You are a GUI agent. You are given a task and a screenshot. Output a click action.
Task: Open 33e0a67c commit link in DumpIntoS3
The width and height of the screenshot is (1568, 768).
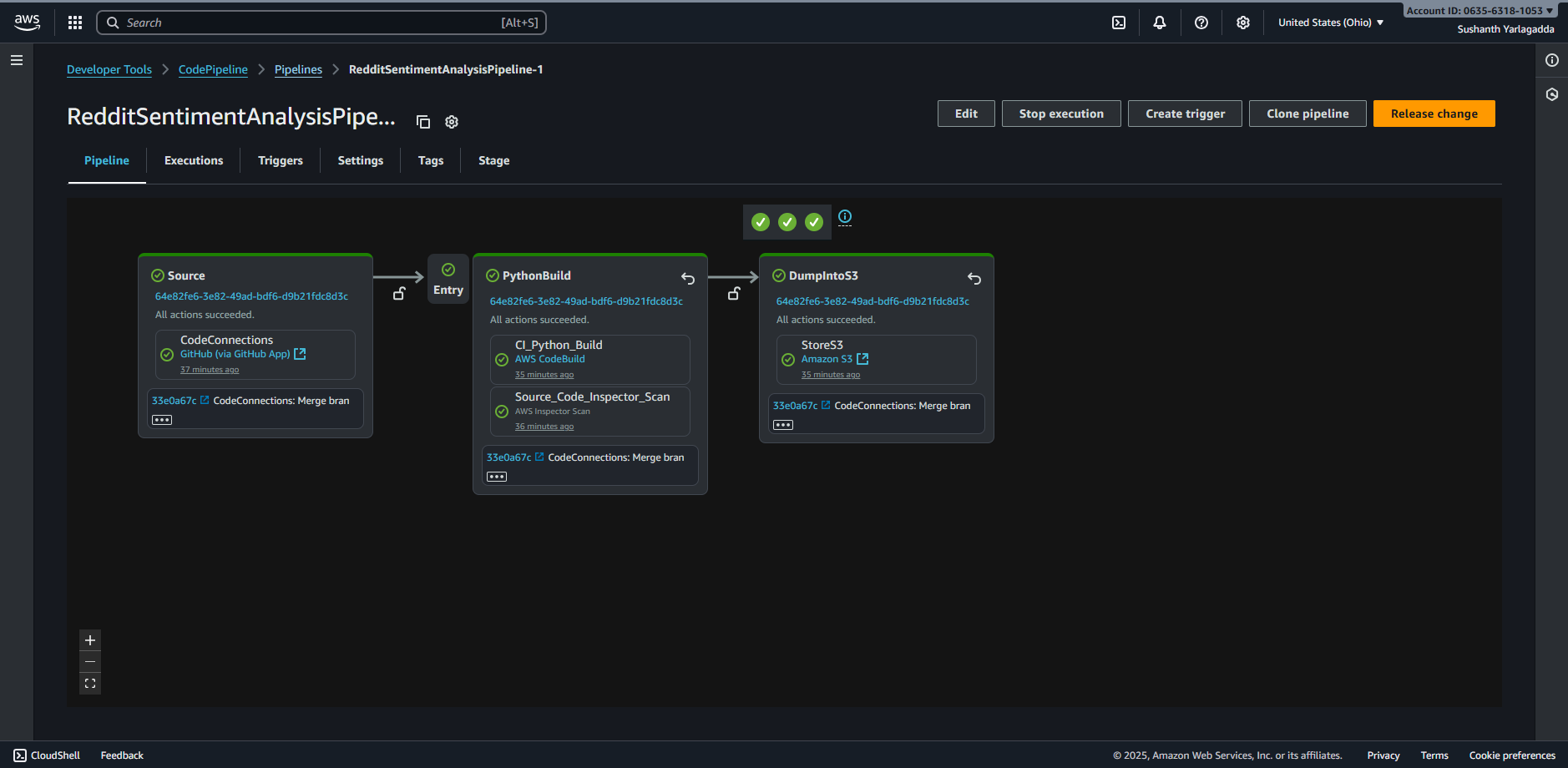point(802,406)
